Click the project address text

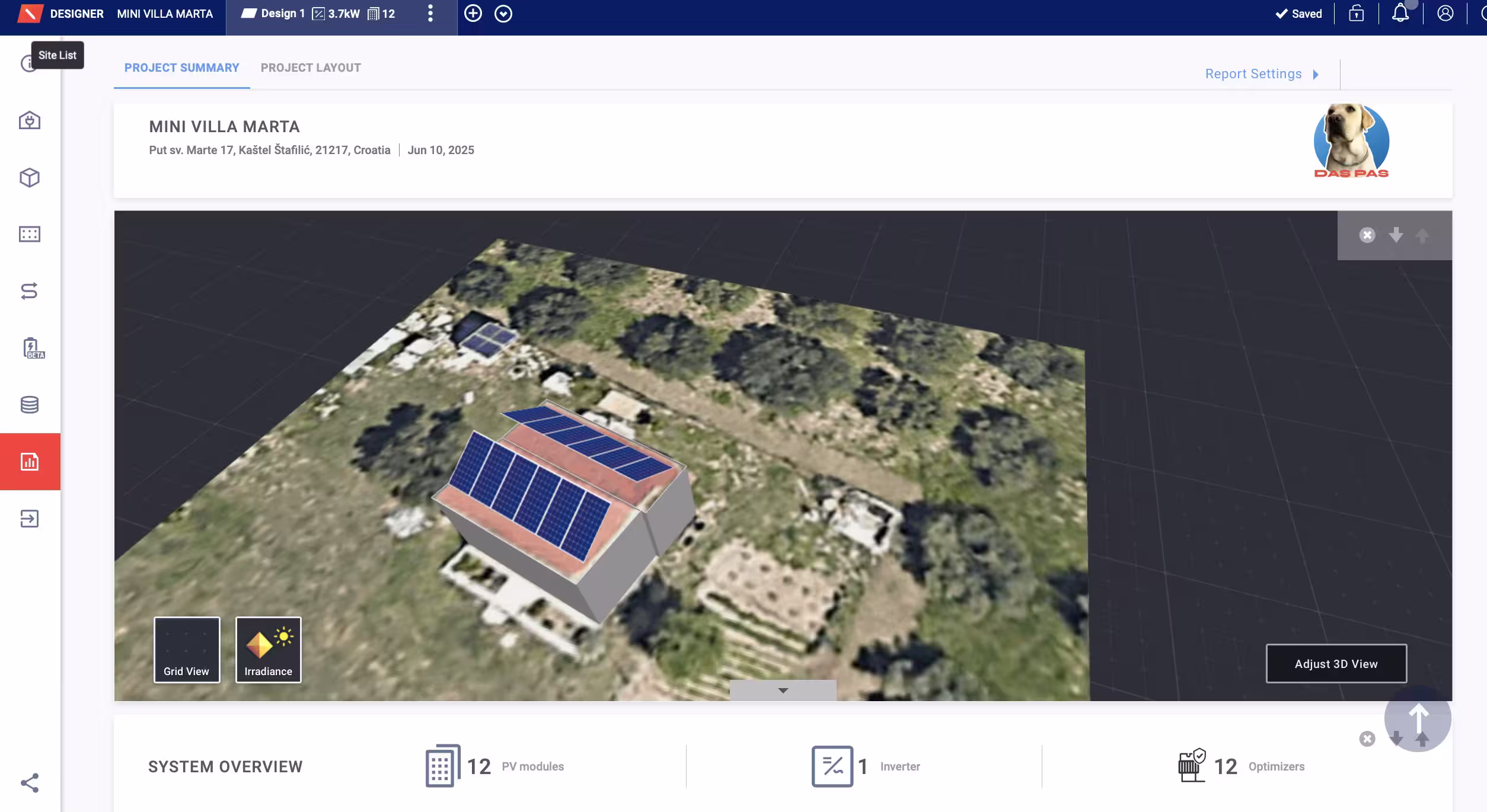point(270,150)
